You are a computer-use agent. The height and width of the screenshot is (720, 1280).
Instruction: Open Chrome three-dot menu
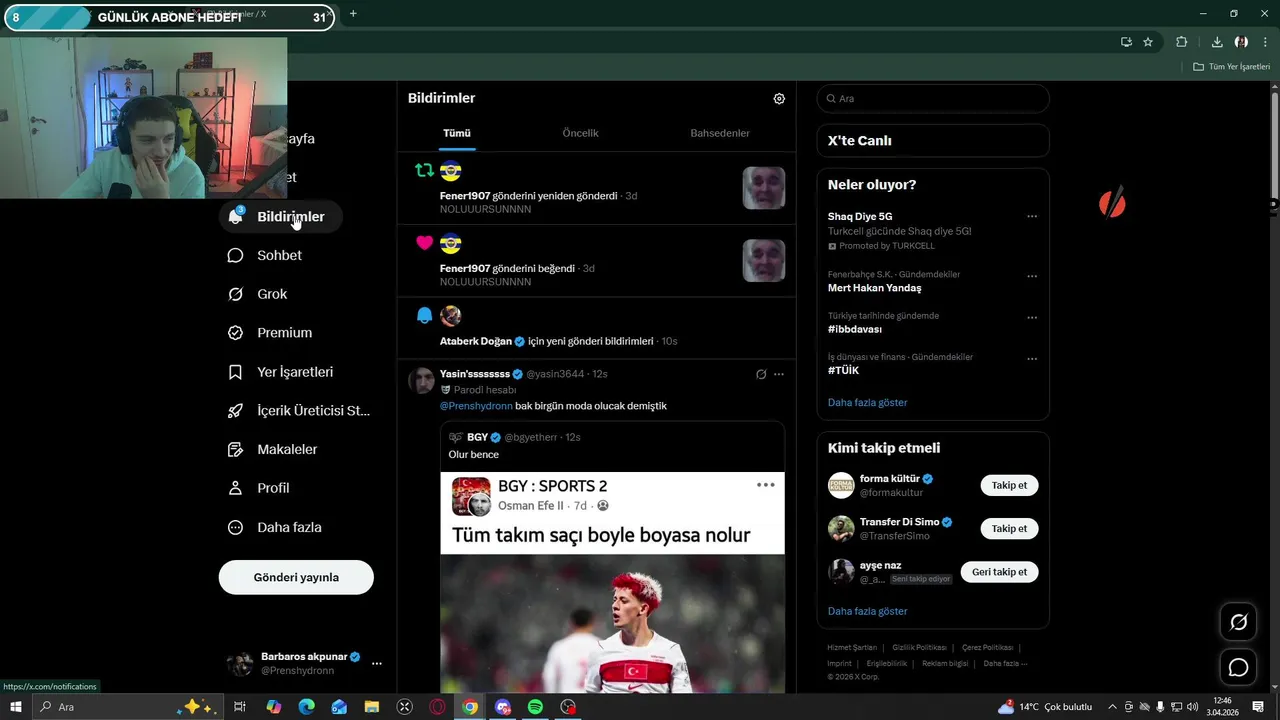(1265, 42)
